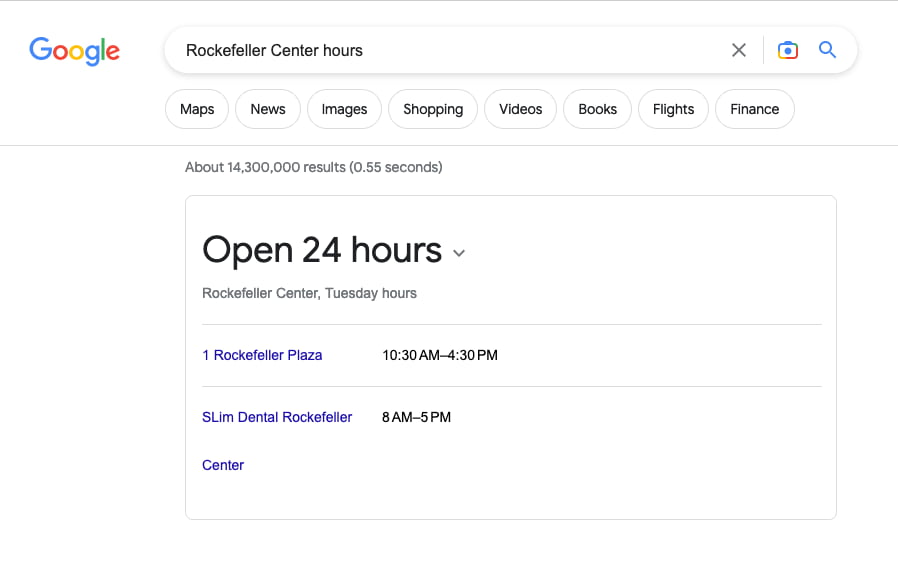Image resolution: width=898 pixels, height=562 pixels.
Task: Switch to Maps results
Action: tap(197, 109)
